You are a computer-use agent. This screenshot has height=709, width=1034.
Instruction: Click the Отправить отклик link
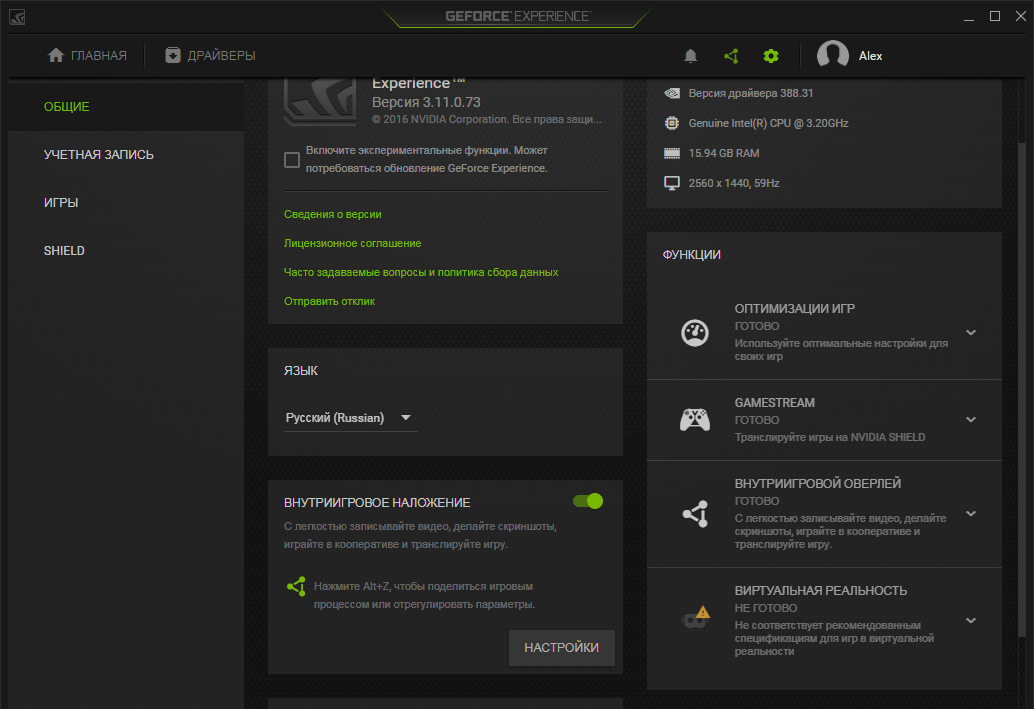329,301
